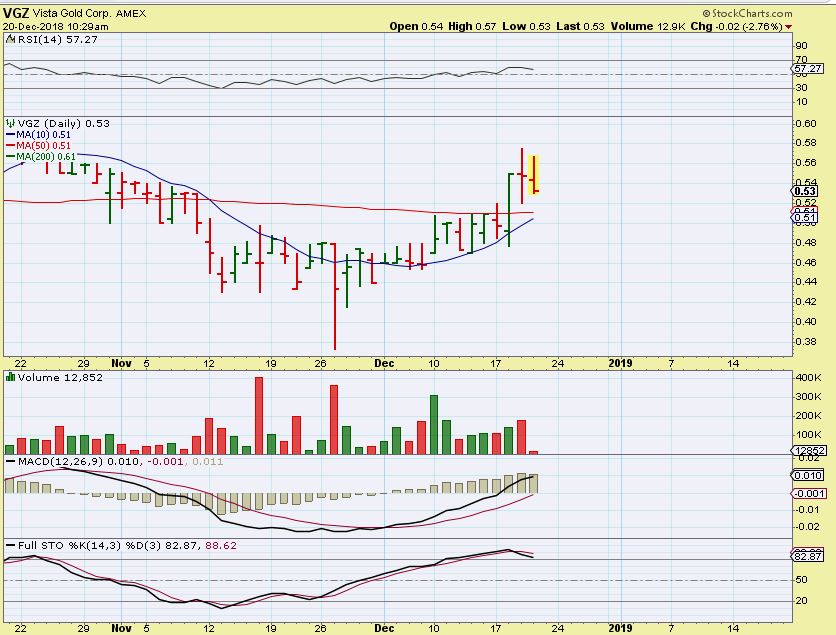Click the 0.53 last price tag on axis

tap(805, 191)
